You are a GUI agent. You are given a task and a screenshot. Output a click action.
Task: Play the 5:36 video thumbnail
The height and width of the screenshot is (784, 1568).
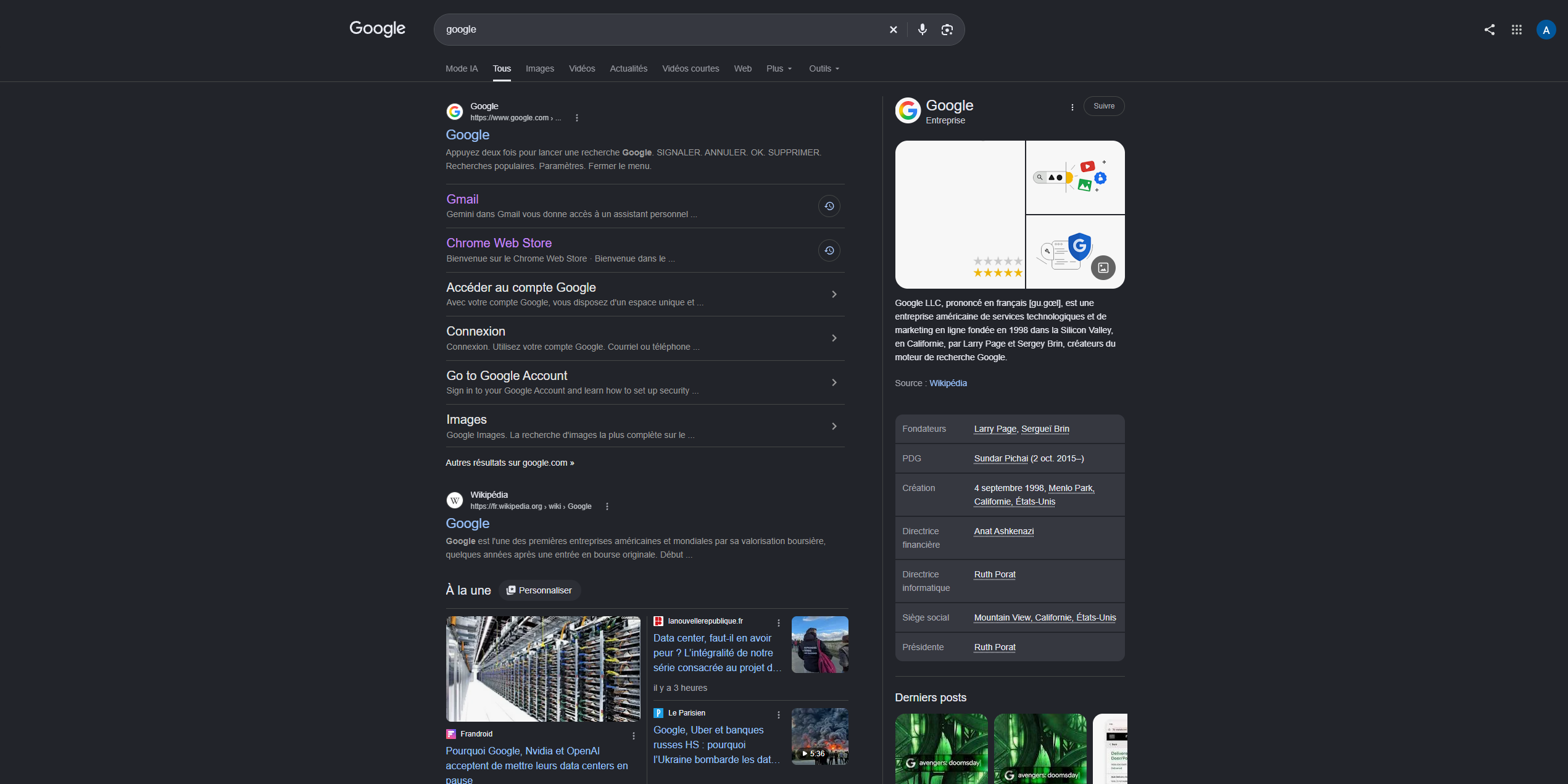point(819,737)
